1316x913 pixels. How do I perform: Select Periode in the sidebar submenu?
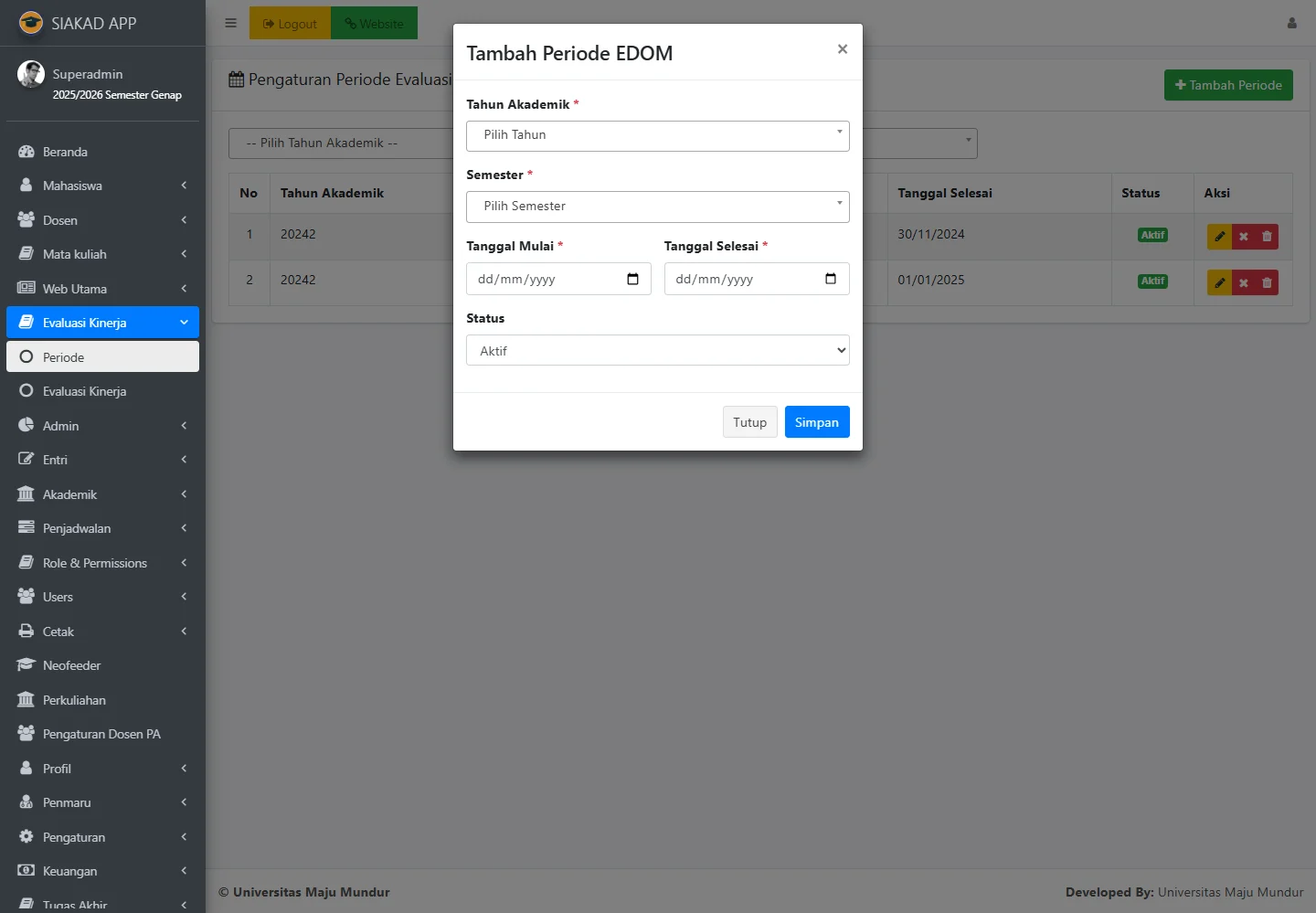(102, 357)
